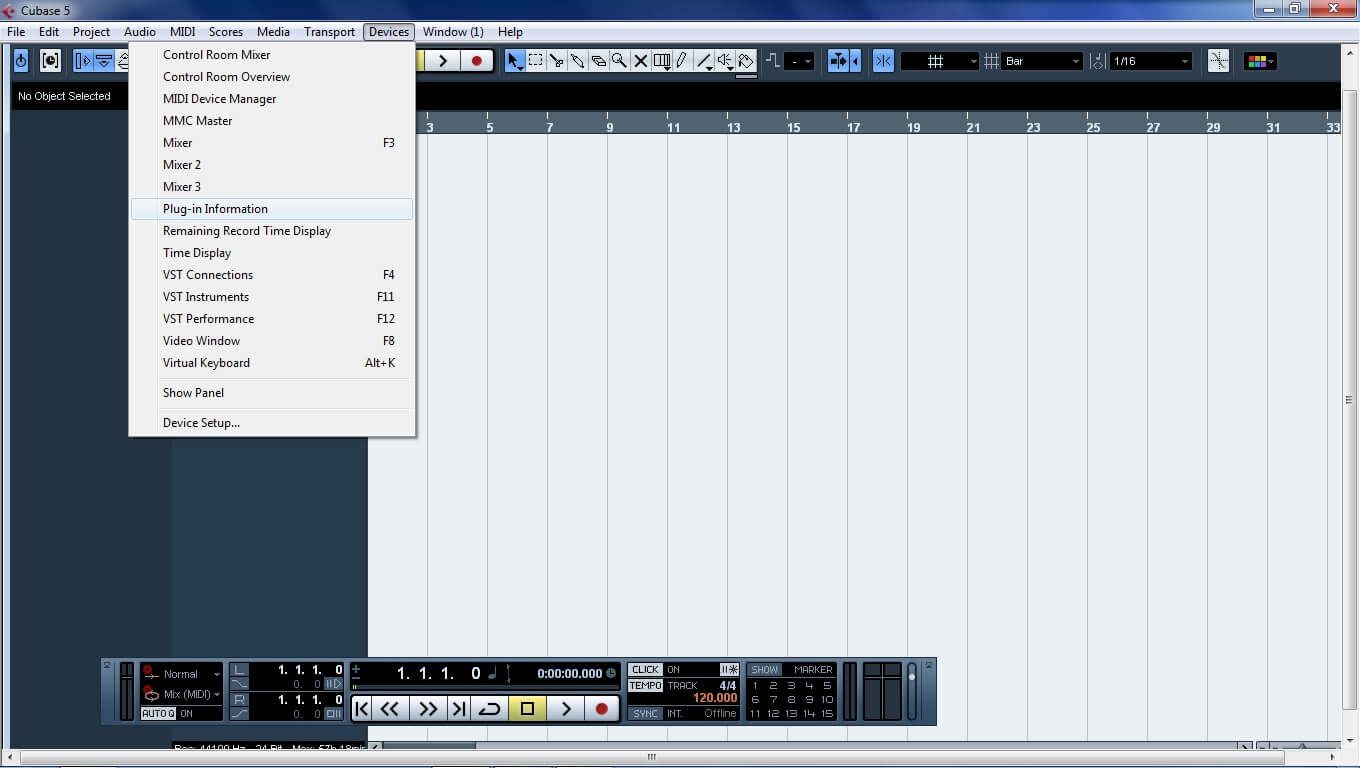Click the Activate Project power icon
The width and height of the screenshot is (1360, 768).
[x=21, y=61]
